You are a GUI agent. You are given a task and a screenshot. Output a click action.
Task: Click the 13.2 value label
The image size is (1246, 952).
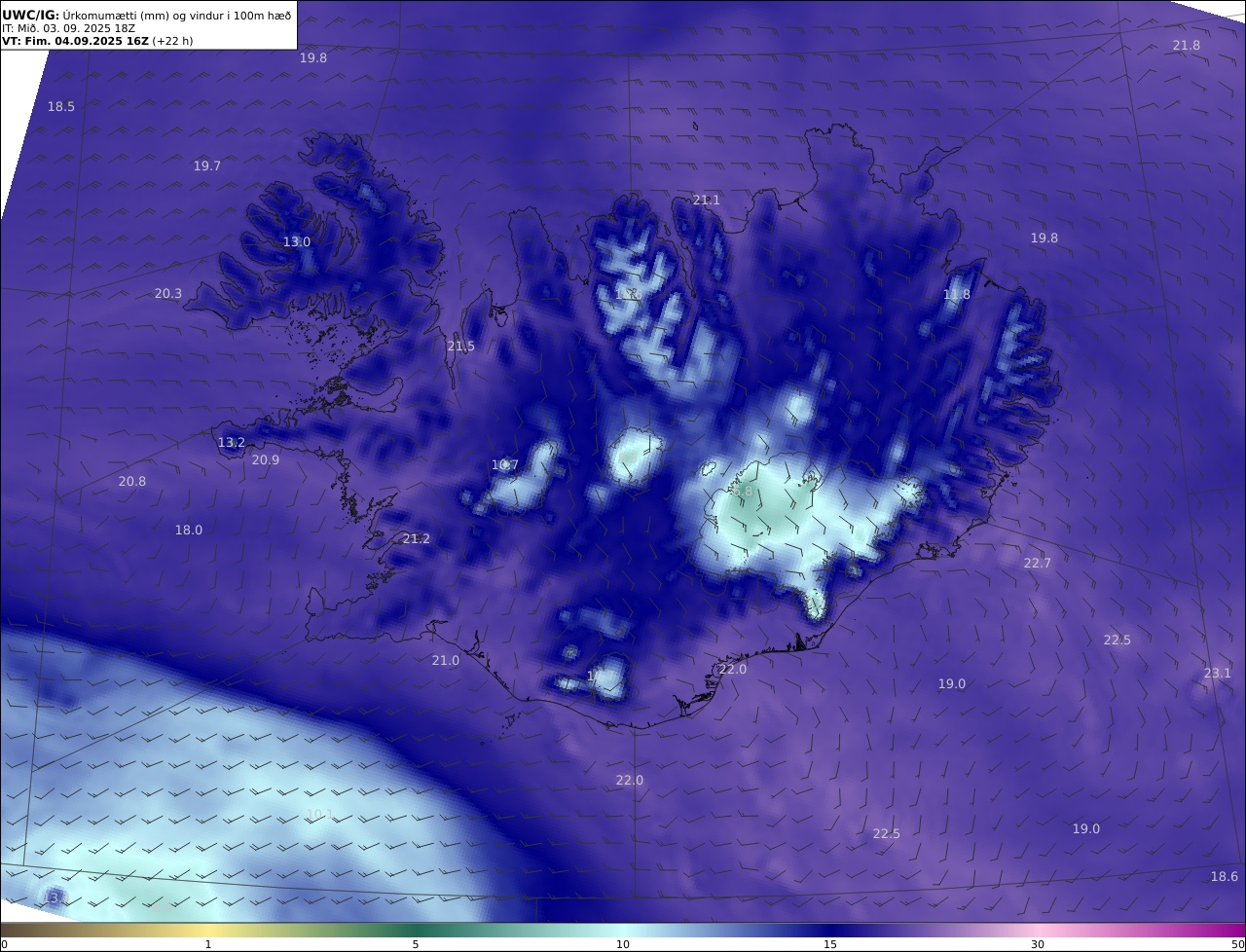(x=232, y=443)
